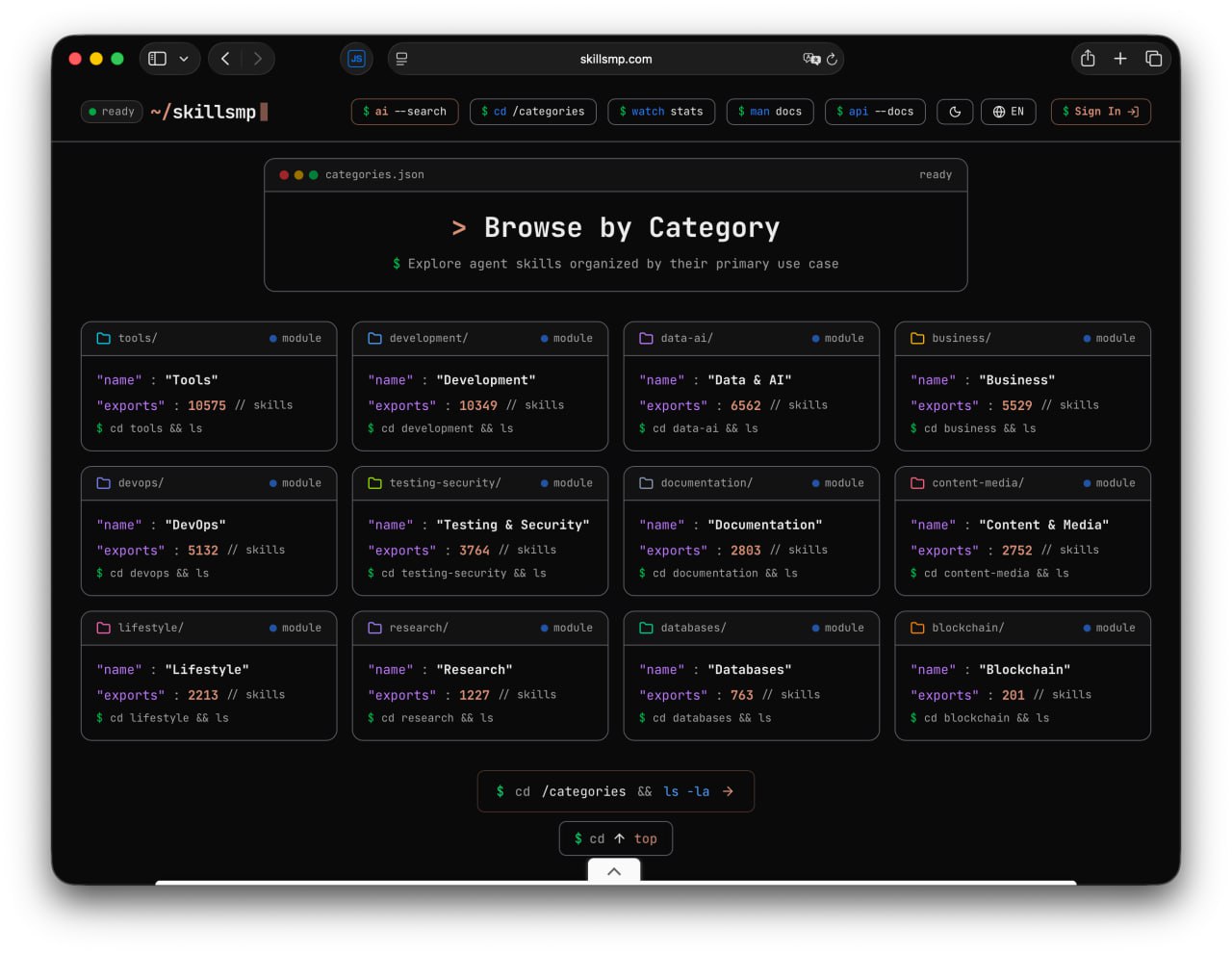Click the Sign In button
The width and height of the screenshot is (1232, 953).
click(1100, 112)
